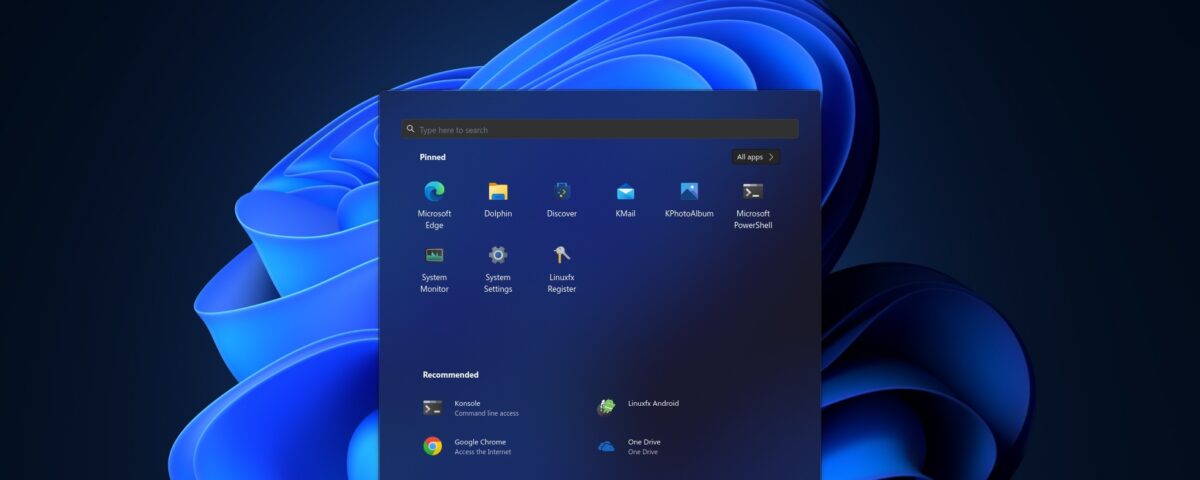Select the "System Settings" label
Viewport: 1200px width, 480px height.
pos(498,283)
